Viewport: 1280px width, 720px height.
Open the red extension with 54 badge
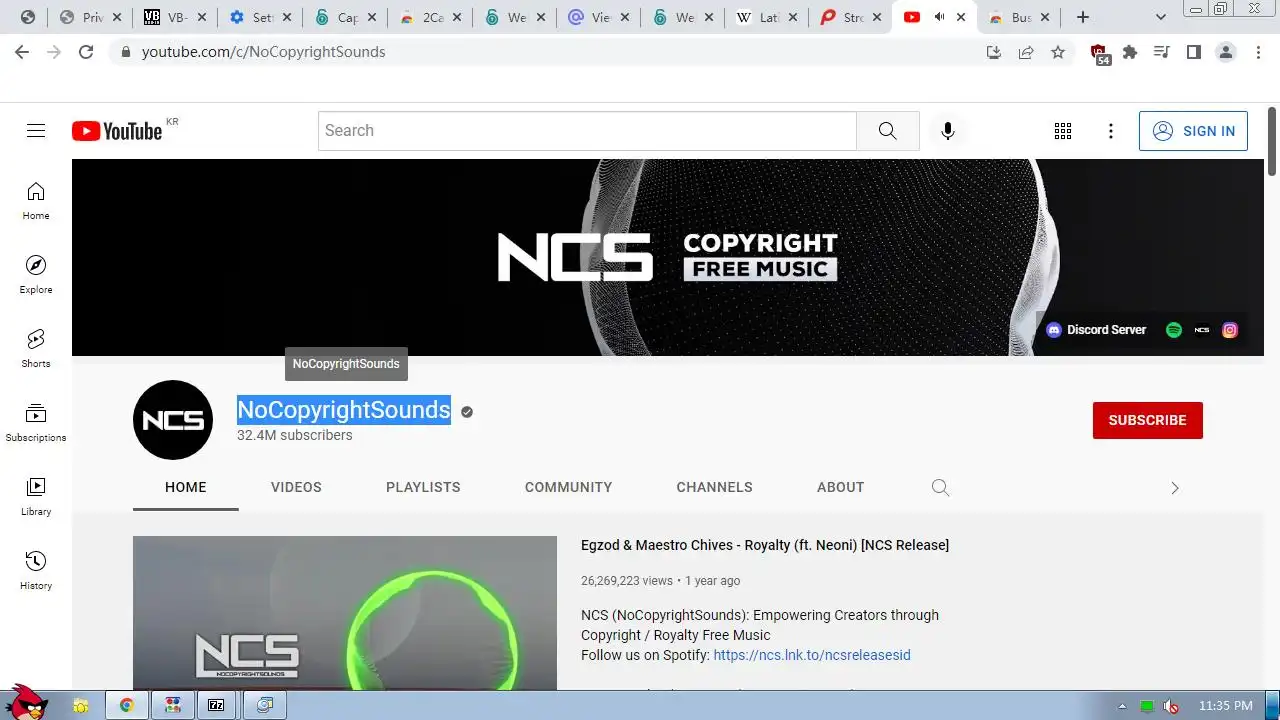pyautogui.click(x=1099, y=54)
